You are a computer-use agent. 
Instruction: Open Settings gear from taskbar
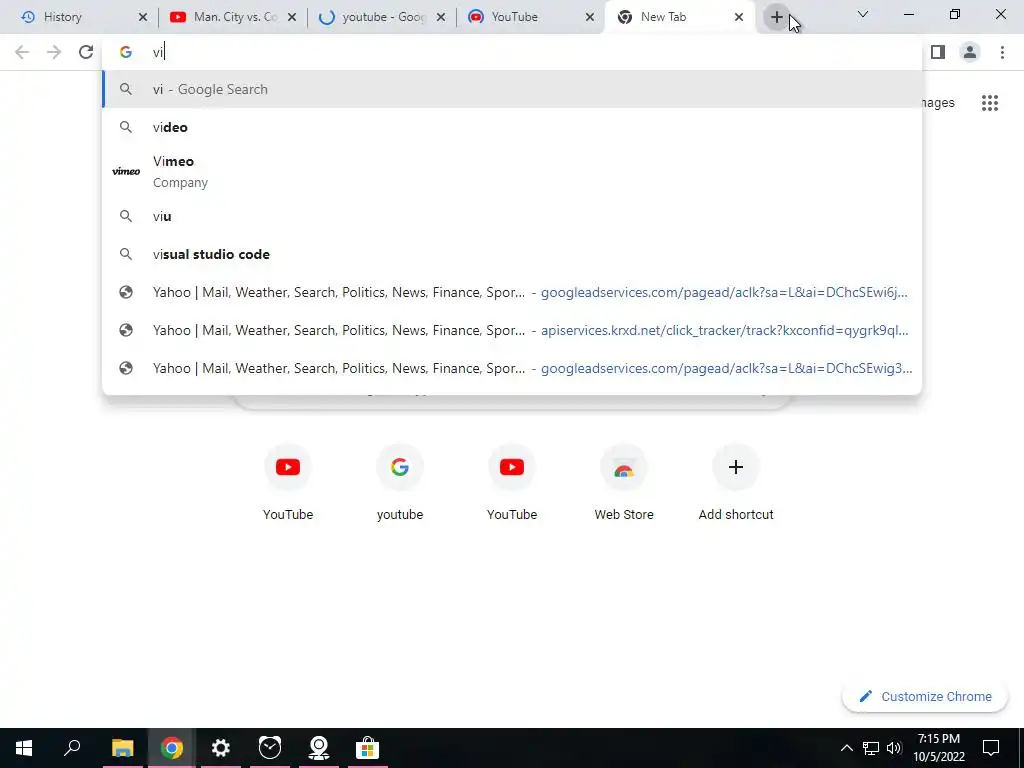(x=221, y=748)
